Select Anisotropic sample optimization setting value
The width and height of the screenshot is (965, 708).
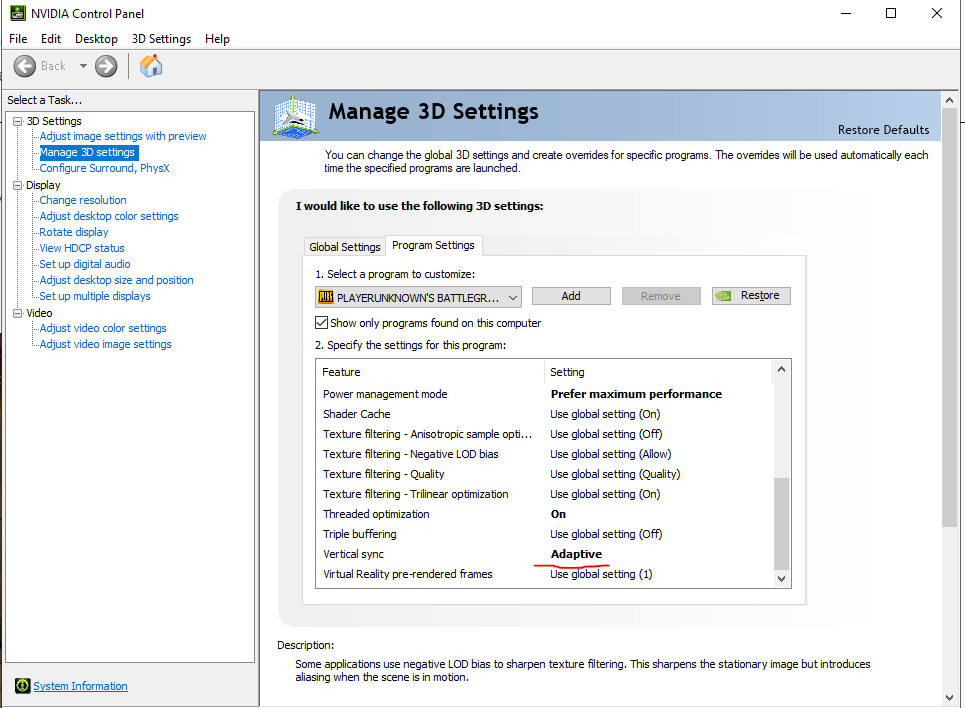[x=606, y=434]
